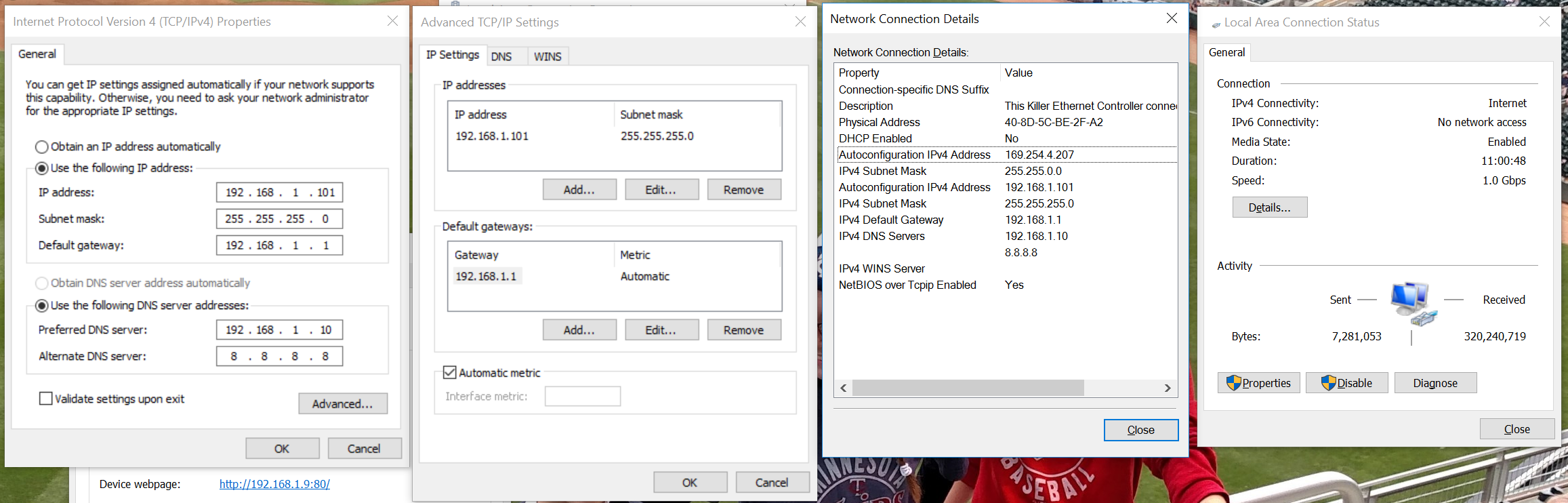Viewport: 1568px width, 503px height.
Task: Select the IPv4 Default Gateway row
Action: [x=1006, y=220]
